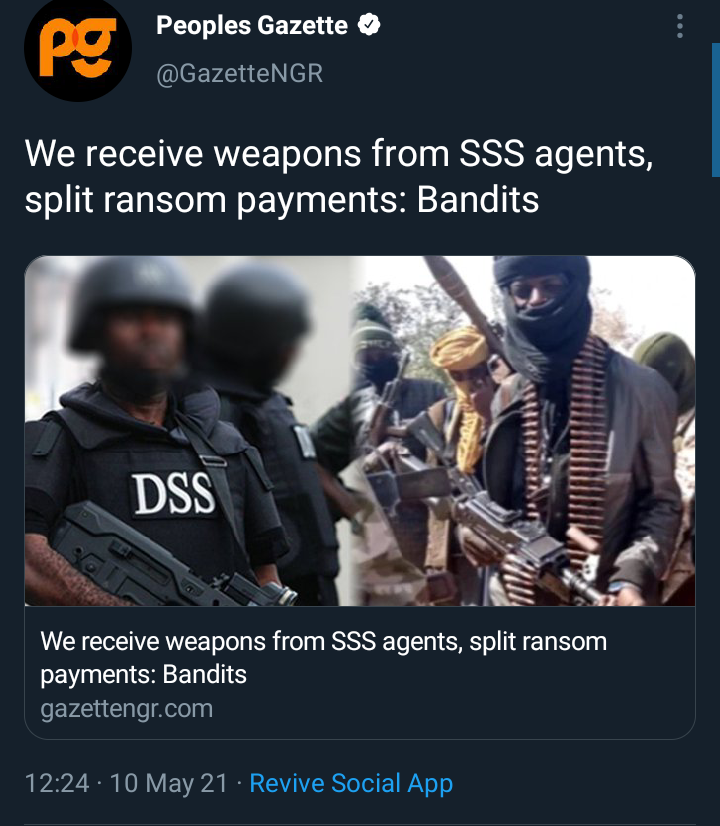Screen dimensions: 720x826
Task: Click the verified badge beside Peoples Gazette
Action: 369,25
